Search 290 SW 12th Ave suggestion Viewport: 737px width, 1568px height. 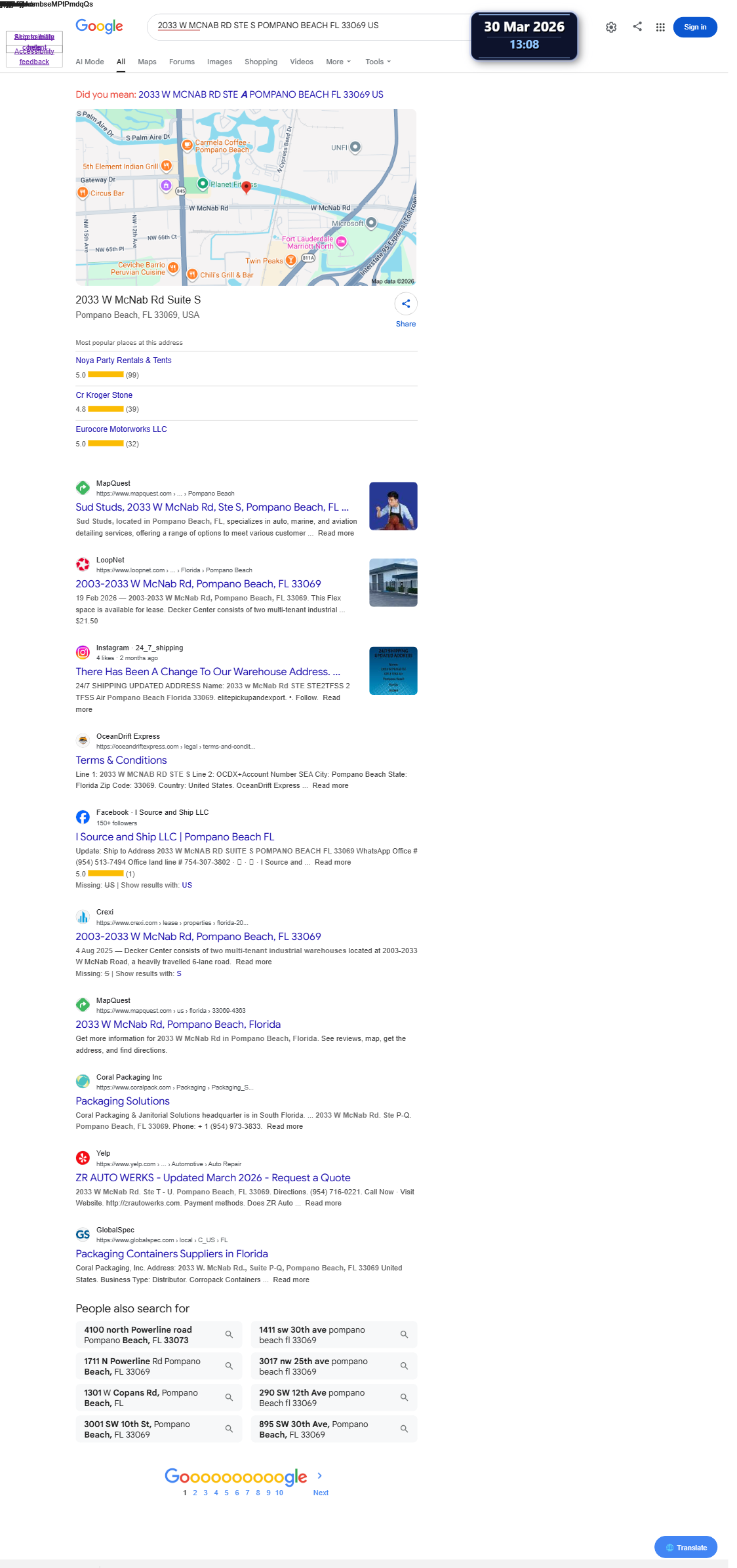pyautogui.click(x=334, y=1398)
